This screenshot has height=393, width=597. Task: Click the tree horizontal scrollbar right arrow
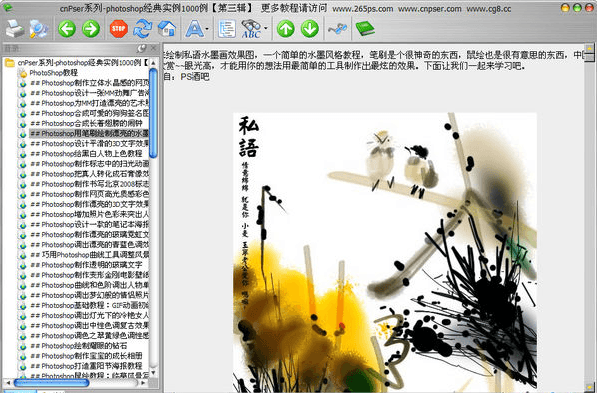pos(144,383)
